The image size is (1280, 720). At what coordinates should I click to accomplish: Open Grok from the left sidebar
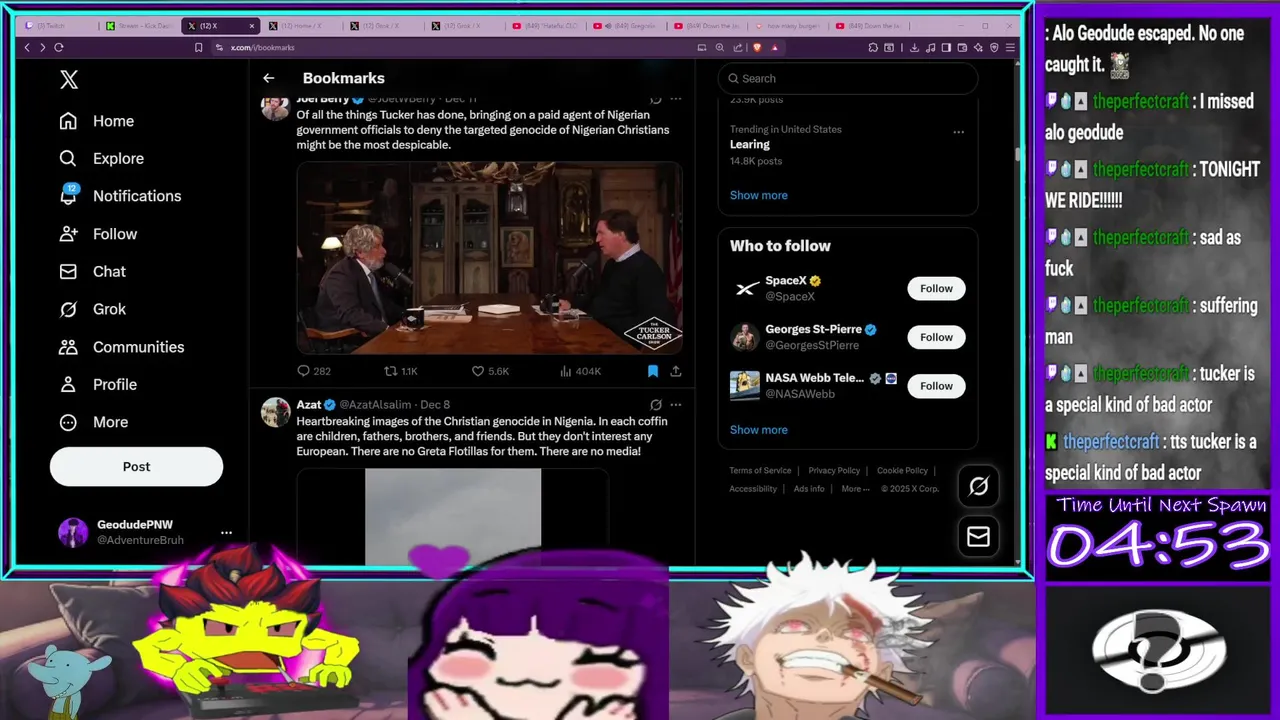coord(92,309)
